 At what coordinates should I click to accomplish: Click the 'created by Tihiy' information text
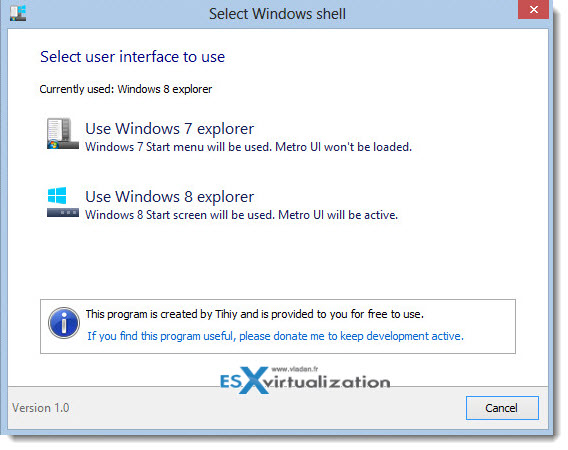click(x=255, y=314)
